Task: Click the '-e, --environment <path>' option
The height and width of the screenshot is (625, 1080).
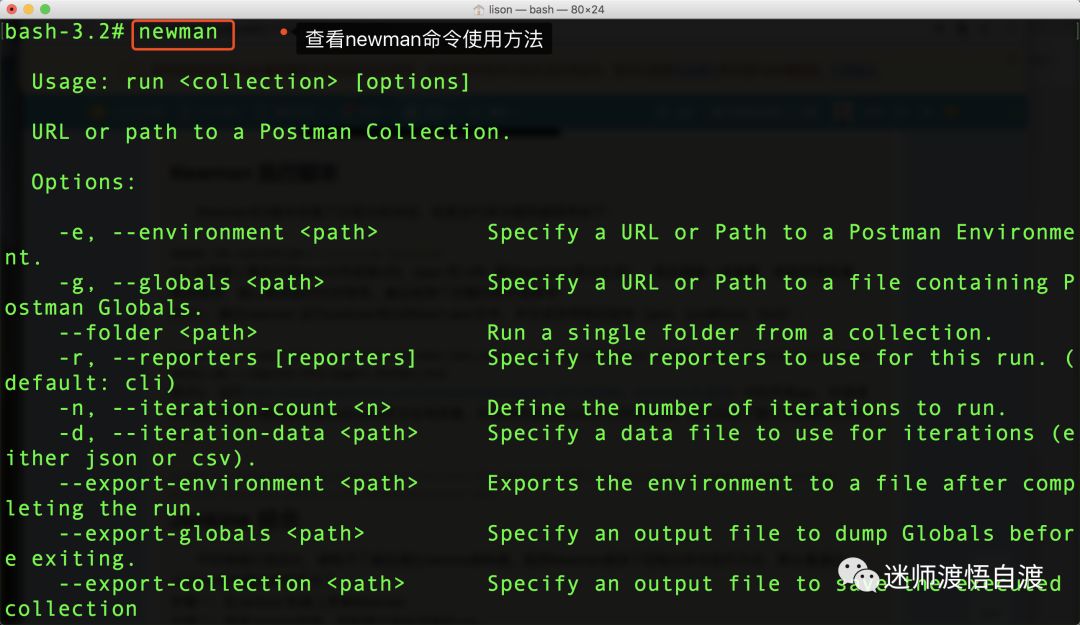Action: (x=218, y=232)
